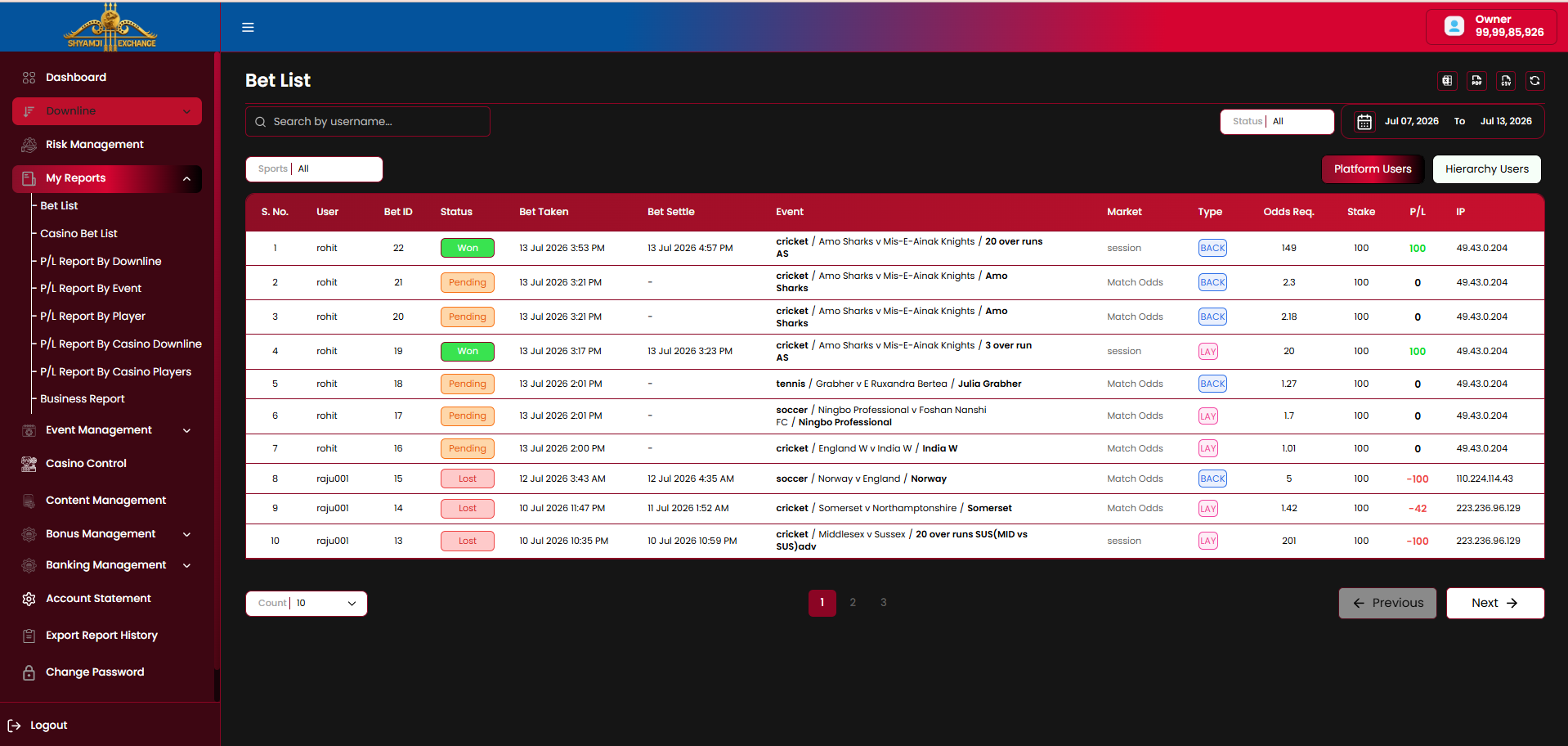The image size is (1568, 746).
Task: Export bet list as CSV
Action: tap(1506, 80)
